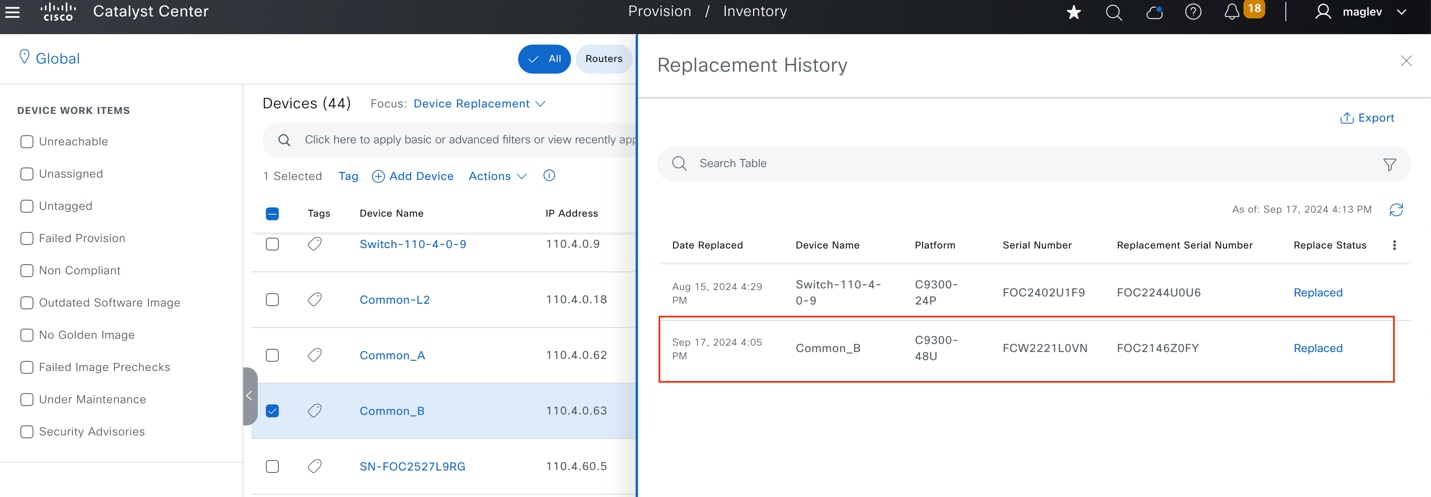1431x497 pixels.
Task: Open the maglev user account menu
Action: 1362,12
